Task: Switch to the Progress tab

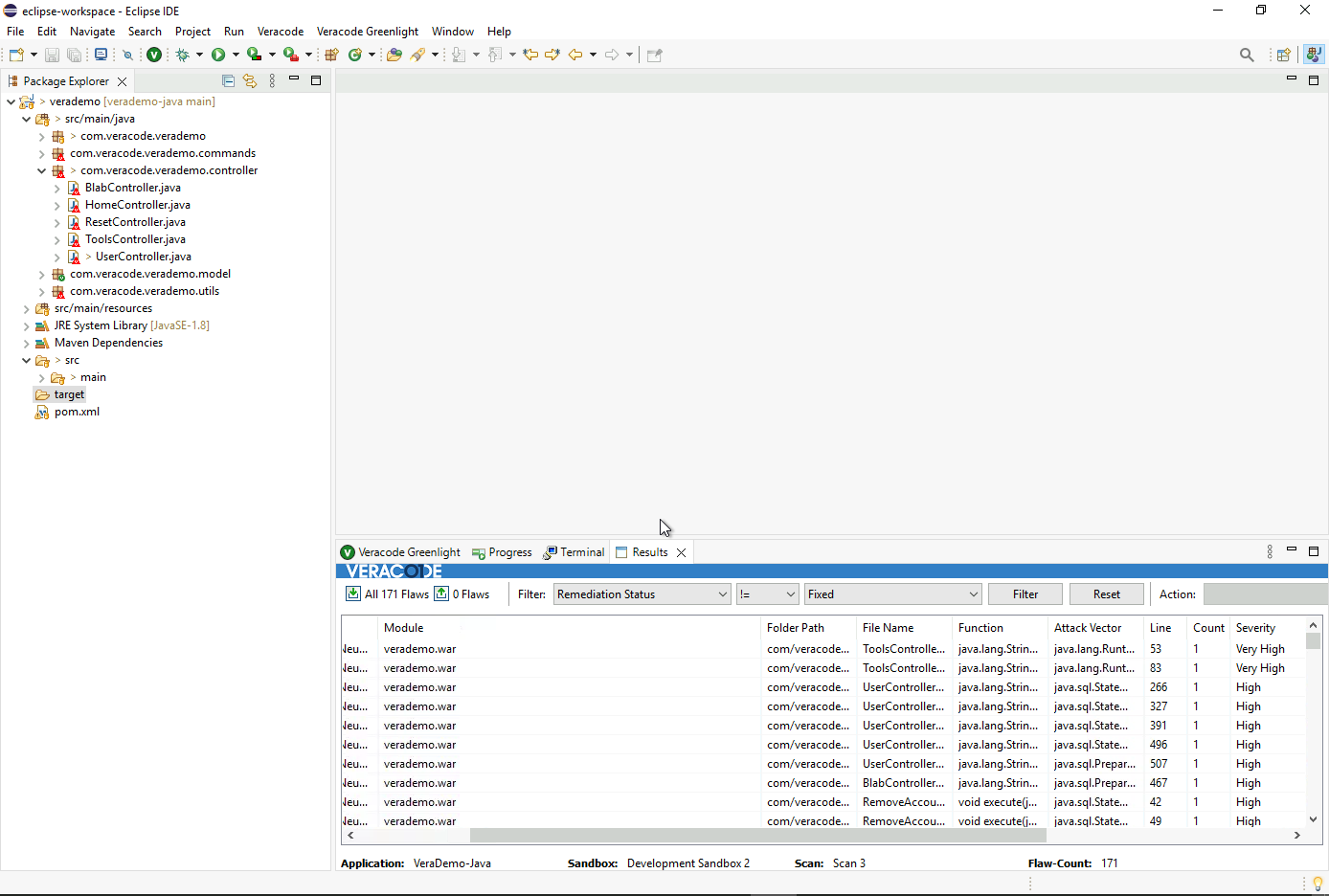Action: tap(502, 552)
